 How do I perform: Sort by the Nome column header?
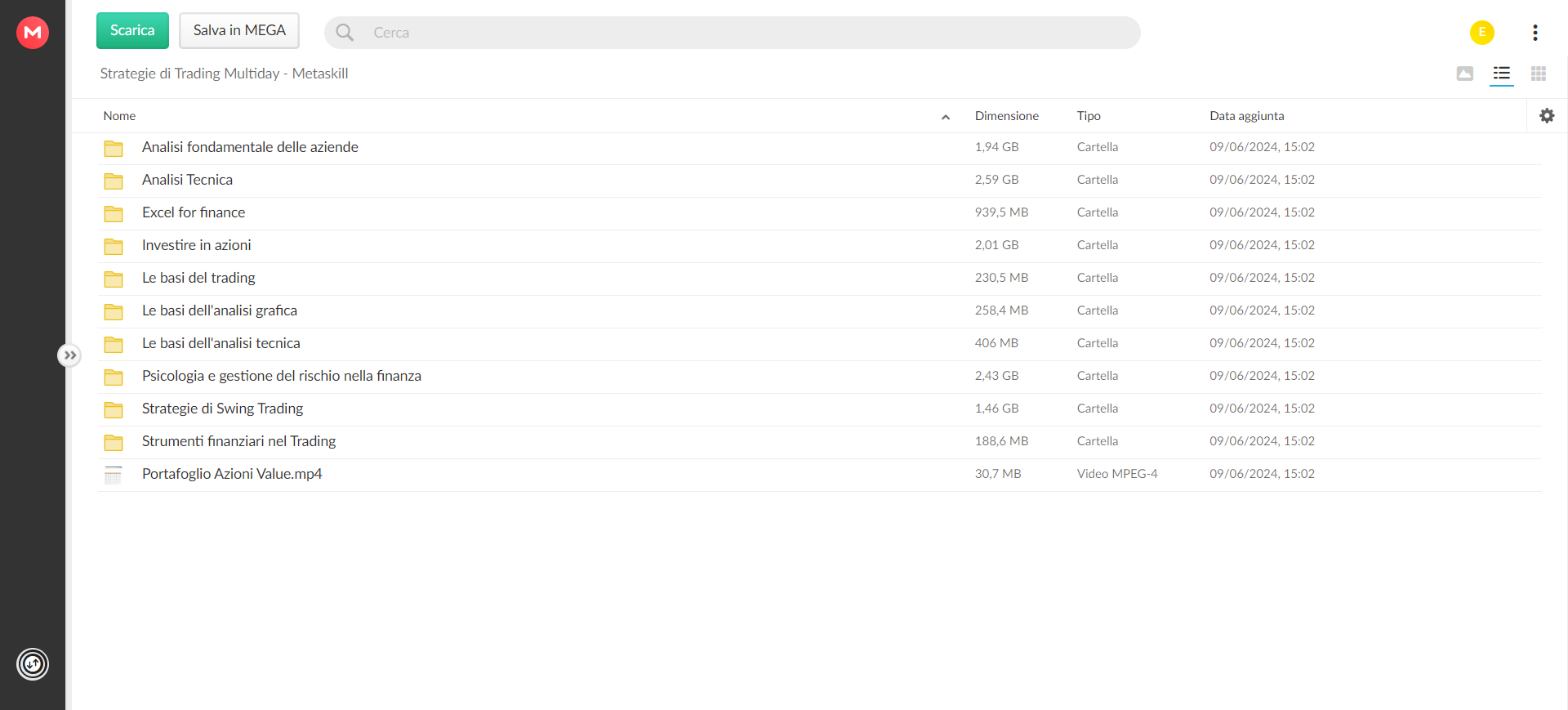point(119,116)
